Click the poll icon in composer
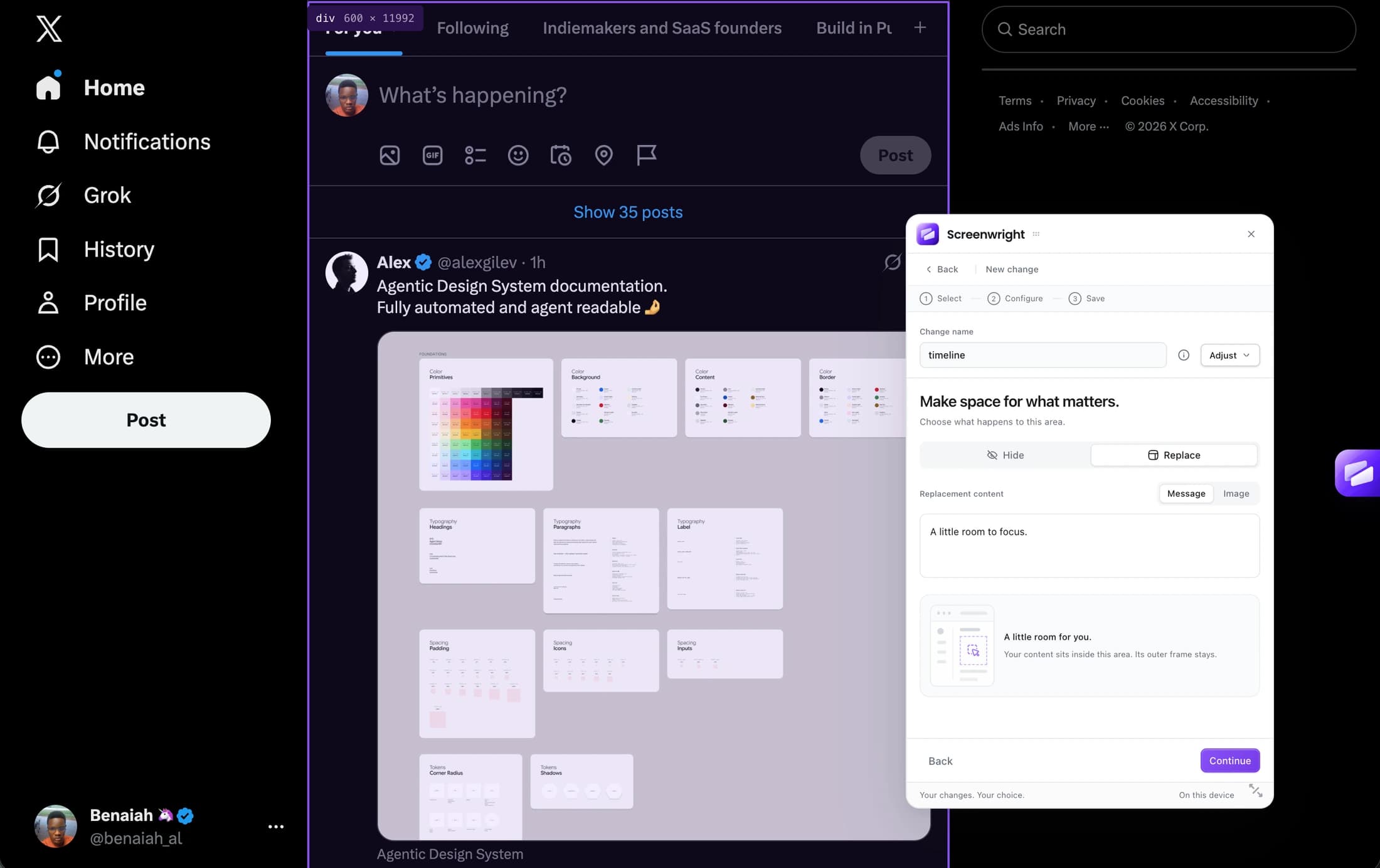1380x868 pixels. click(475, 155)
